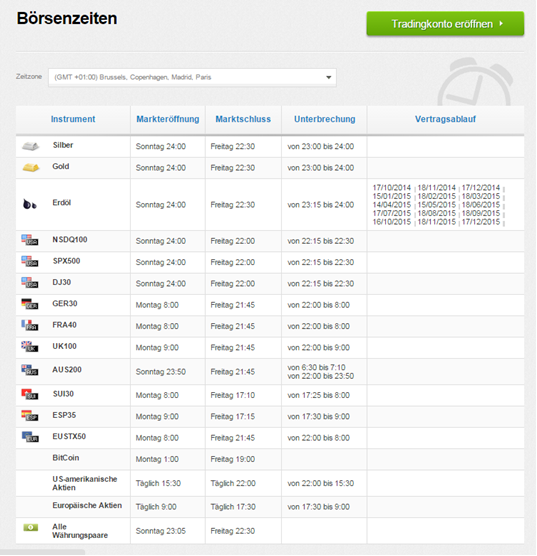Click the Markteröffnung column header
Viewport: 537px width, 556px height.
click(168, 119)
